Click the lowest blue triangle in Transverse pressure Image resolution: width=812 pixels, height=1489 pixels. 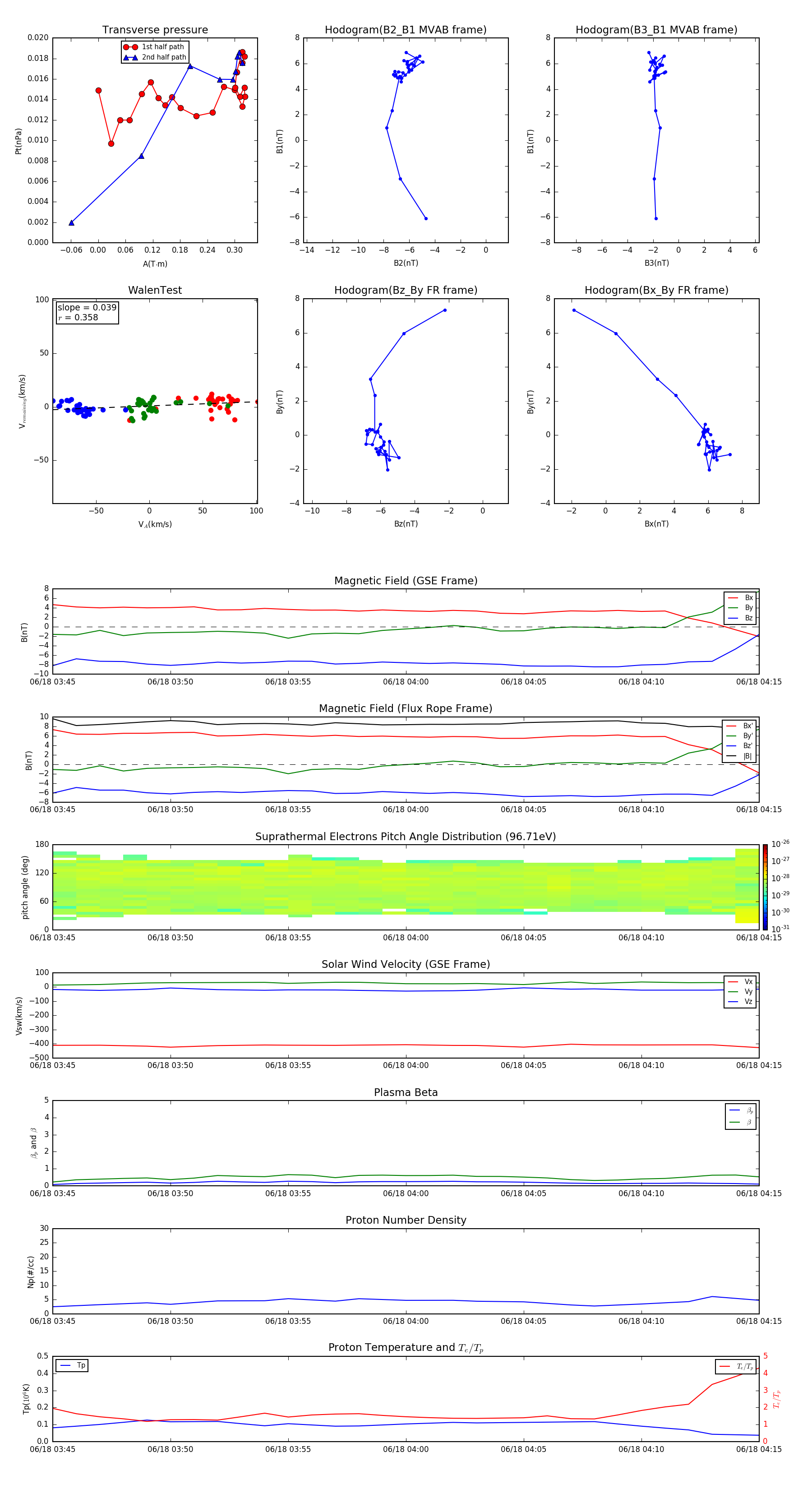(x=72, y=222)
